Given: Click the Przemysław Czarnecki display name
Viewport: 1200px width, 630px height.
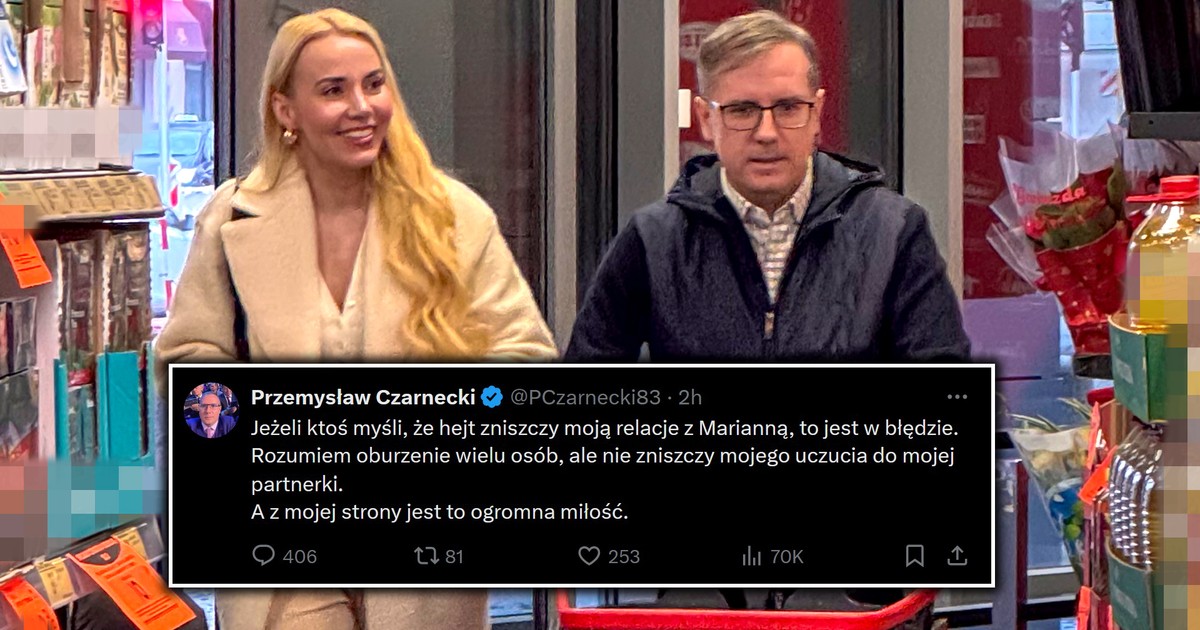Looking at the screenshot, I should 363,398.
